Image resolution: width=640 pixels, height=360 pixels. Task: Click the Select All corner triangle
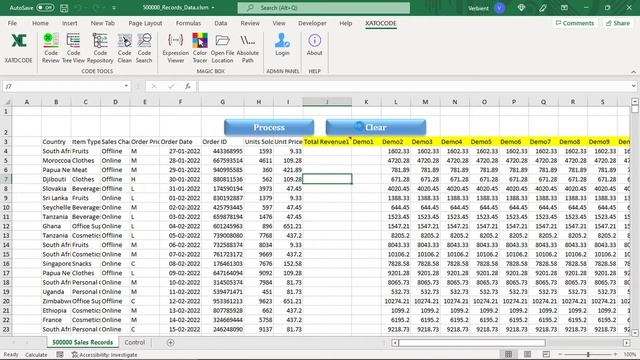7,102
